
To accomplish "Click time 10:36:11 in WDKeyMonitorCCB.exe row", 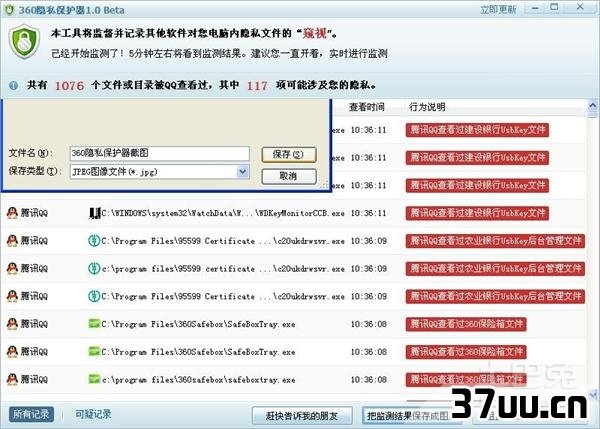I will click(368, 213).
